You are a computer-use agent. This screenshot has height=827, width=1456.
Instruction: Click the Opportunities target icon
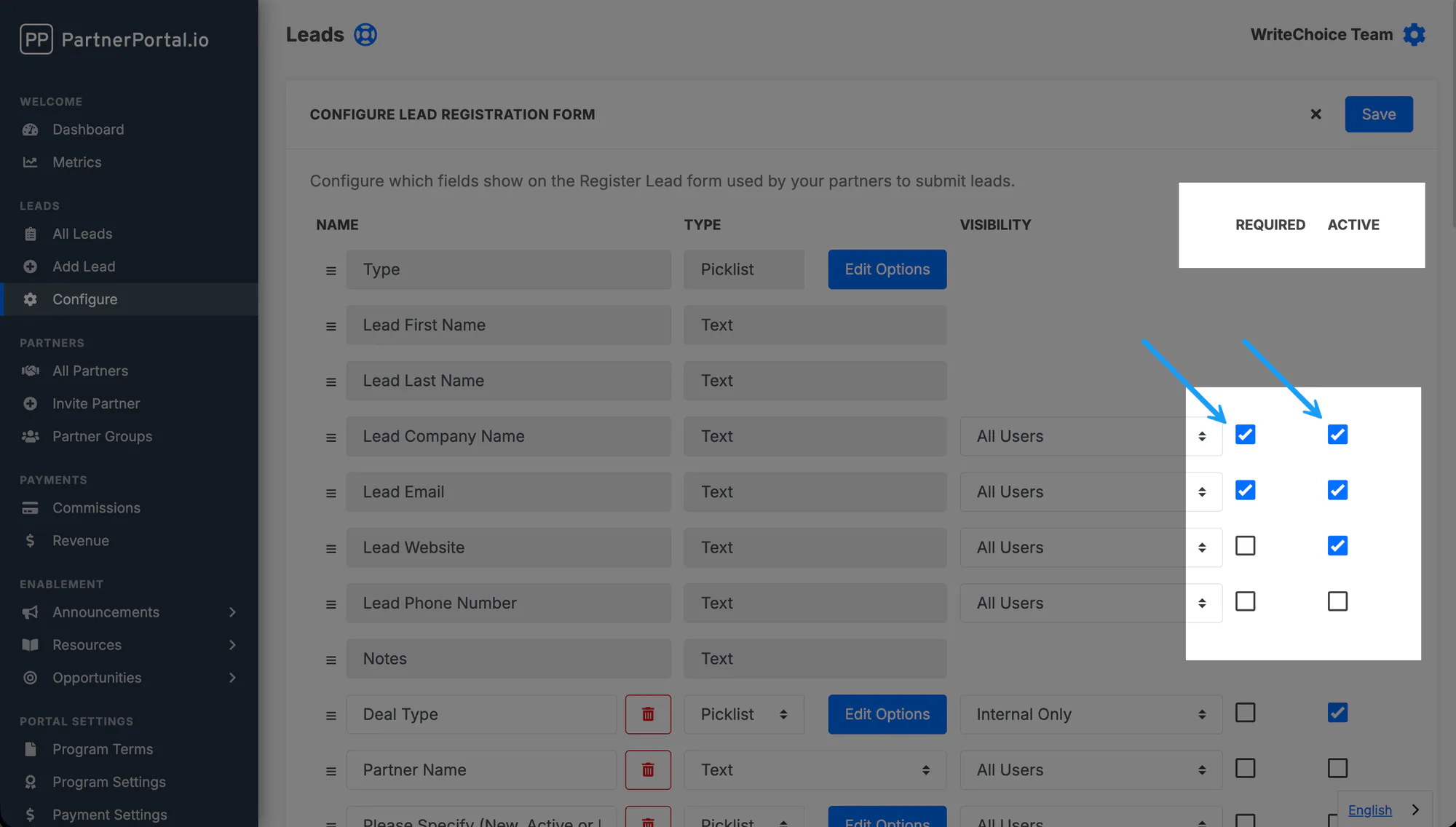(x=30, y=678)
